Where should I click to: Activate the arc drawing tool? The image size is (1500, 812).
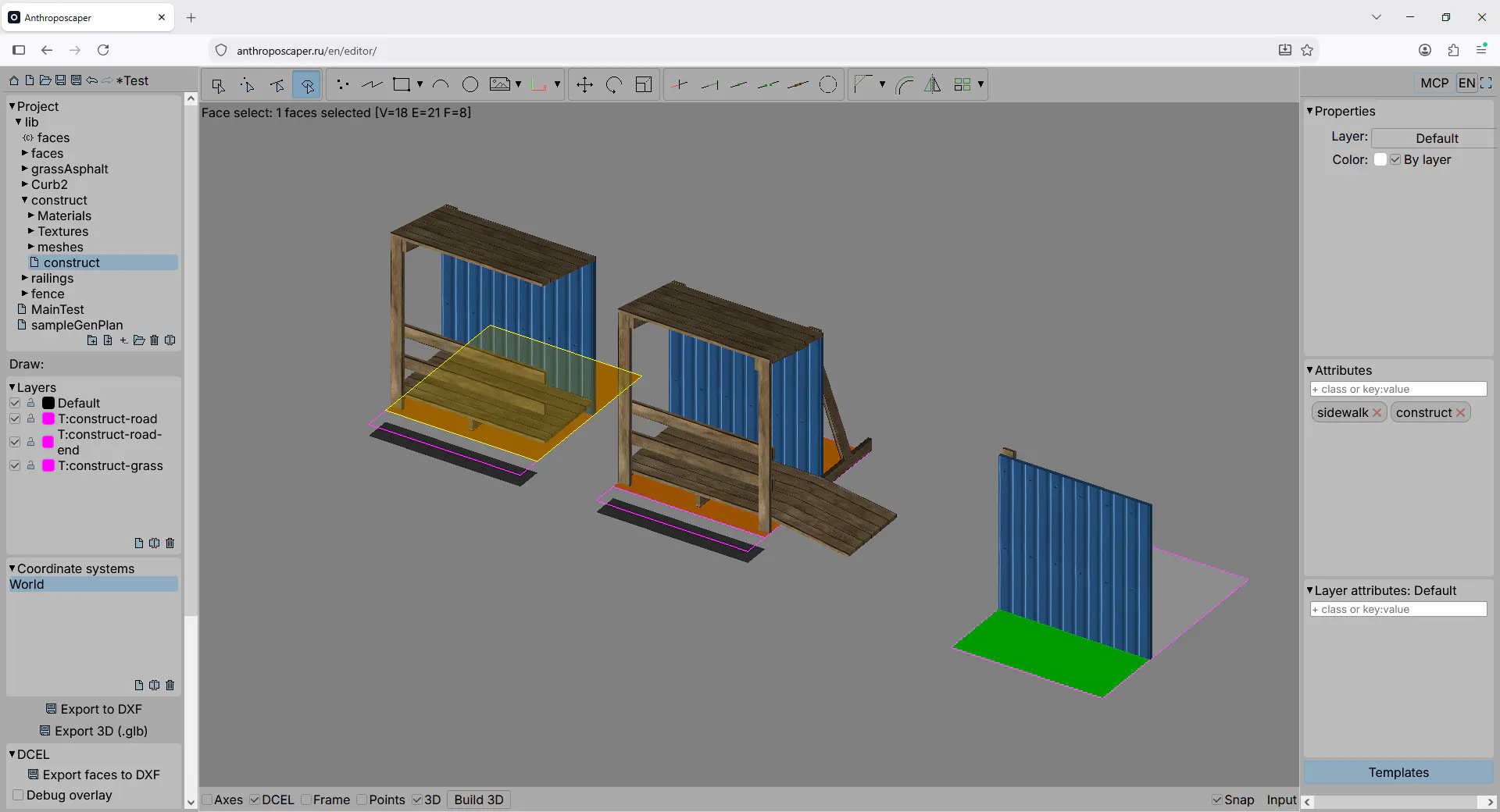[x=441, y=84]
